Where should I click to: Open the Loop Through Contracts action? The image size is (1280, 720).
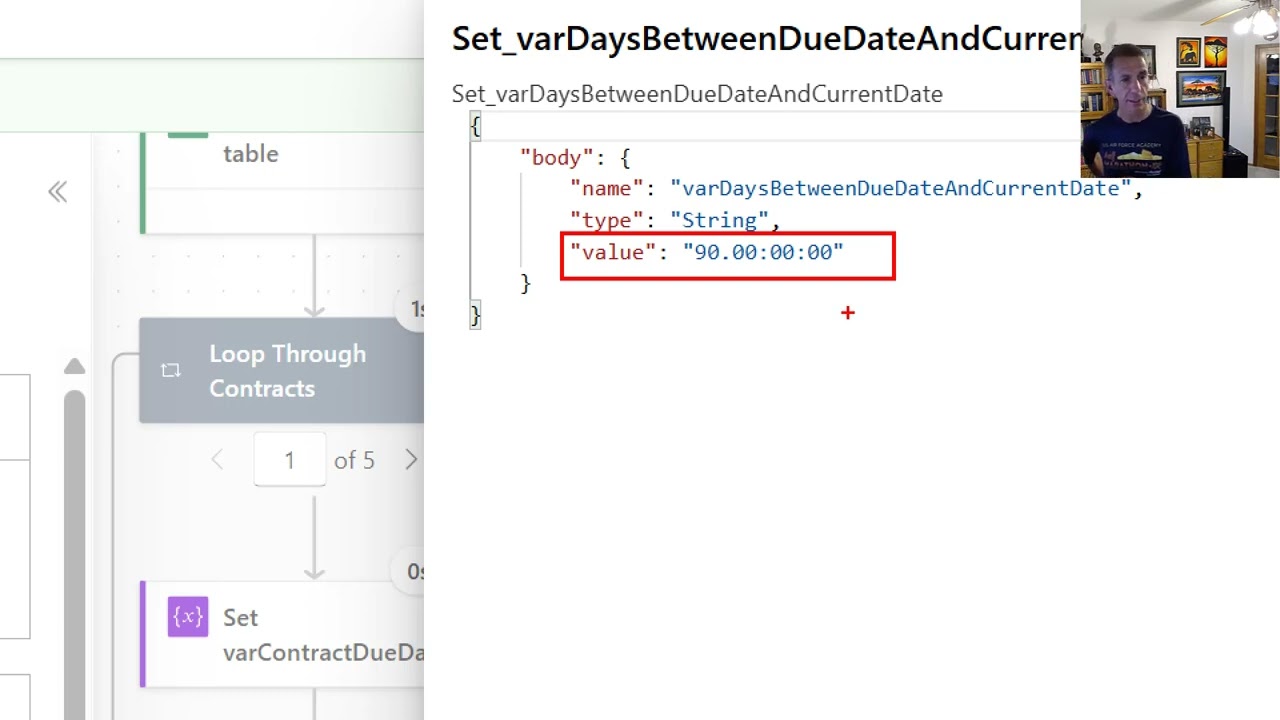point(282,371)
